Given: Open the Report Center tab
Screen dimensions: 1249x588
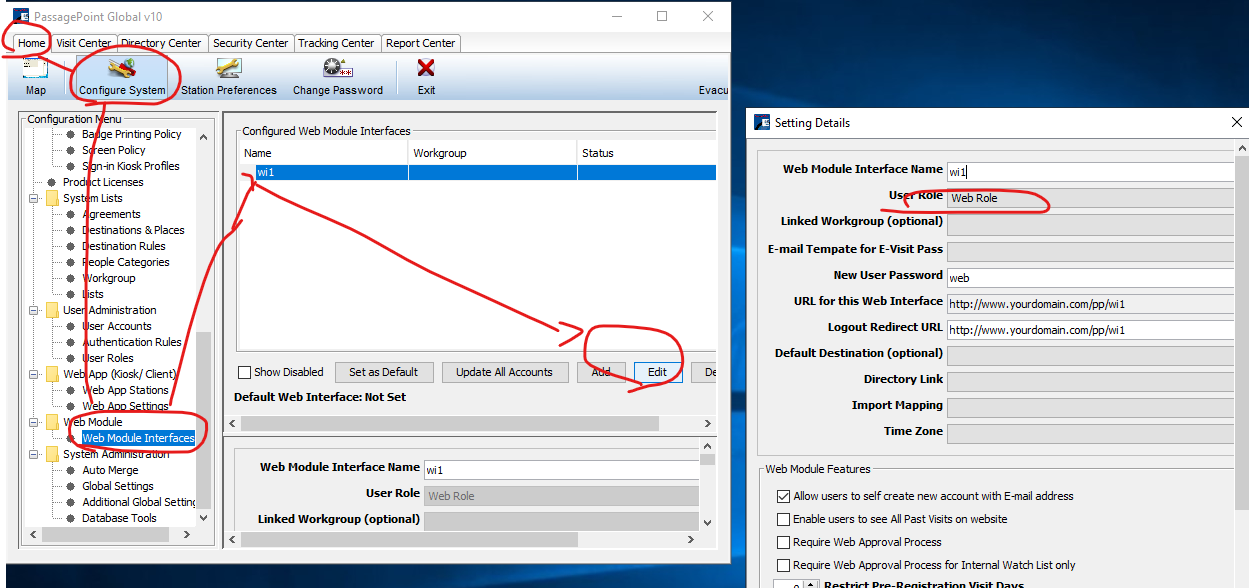Looking at the screenshot, I should [x=421, y=43].
